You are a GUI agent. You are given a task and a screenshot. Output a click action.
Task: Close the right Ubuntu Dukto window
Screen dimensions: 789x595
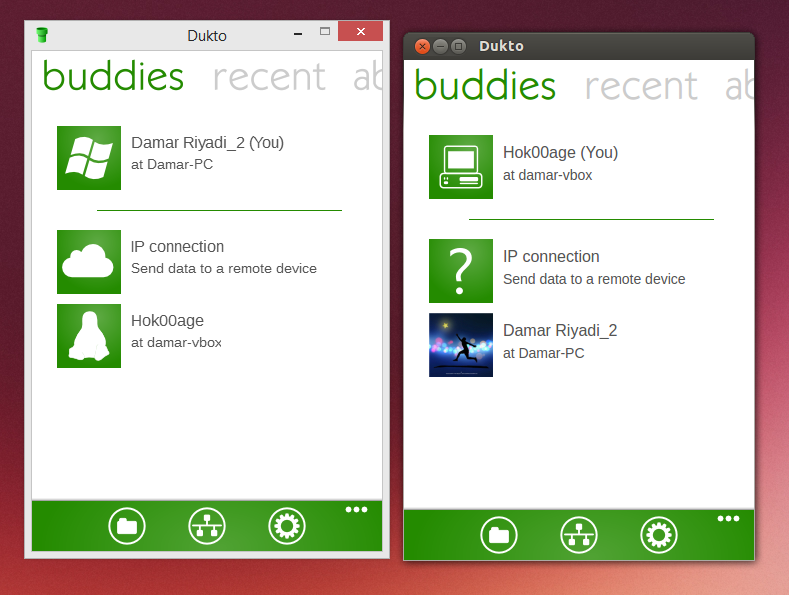pyautogui.click(x=422, y=47)
